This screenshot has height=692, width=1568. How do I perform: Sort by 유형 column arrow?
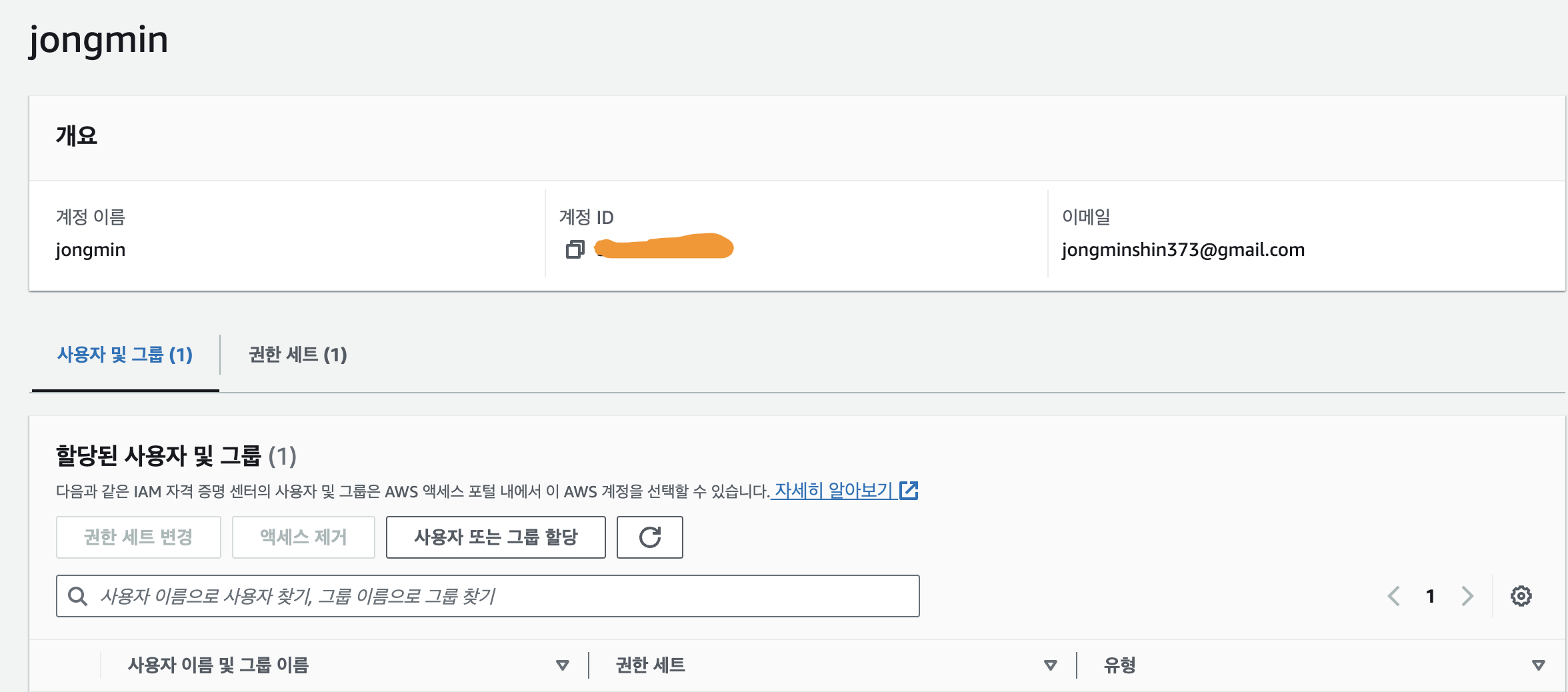click(1539, 665)
